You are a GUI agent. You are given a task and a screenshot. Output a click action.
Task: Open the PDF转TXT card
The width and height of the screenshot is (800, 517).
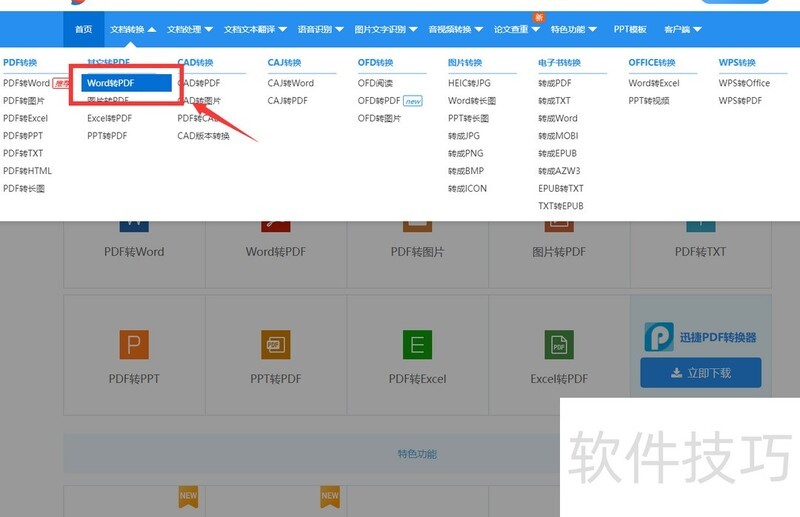[701, 252]
